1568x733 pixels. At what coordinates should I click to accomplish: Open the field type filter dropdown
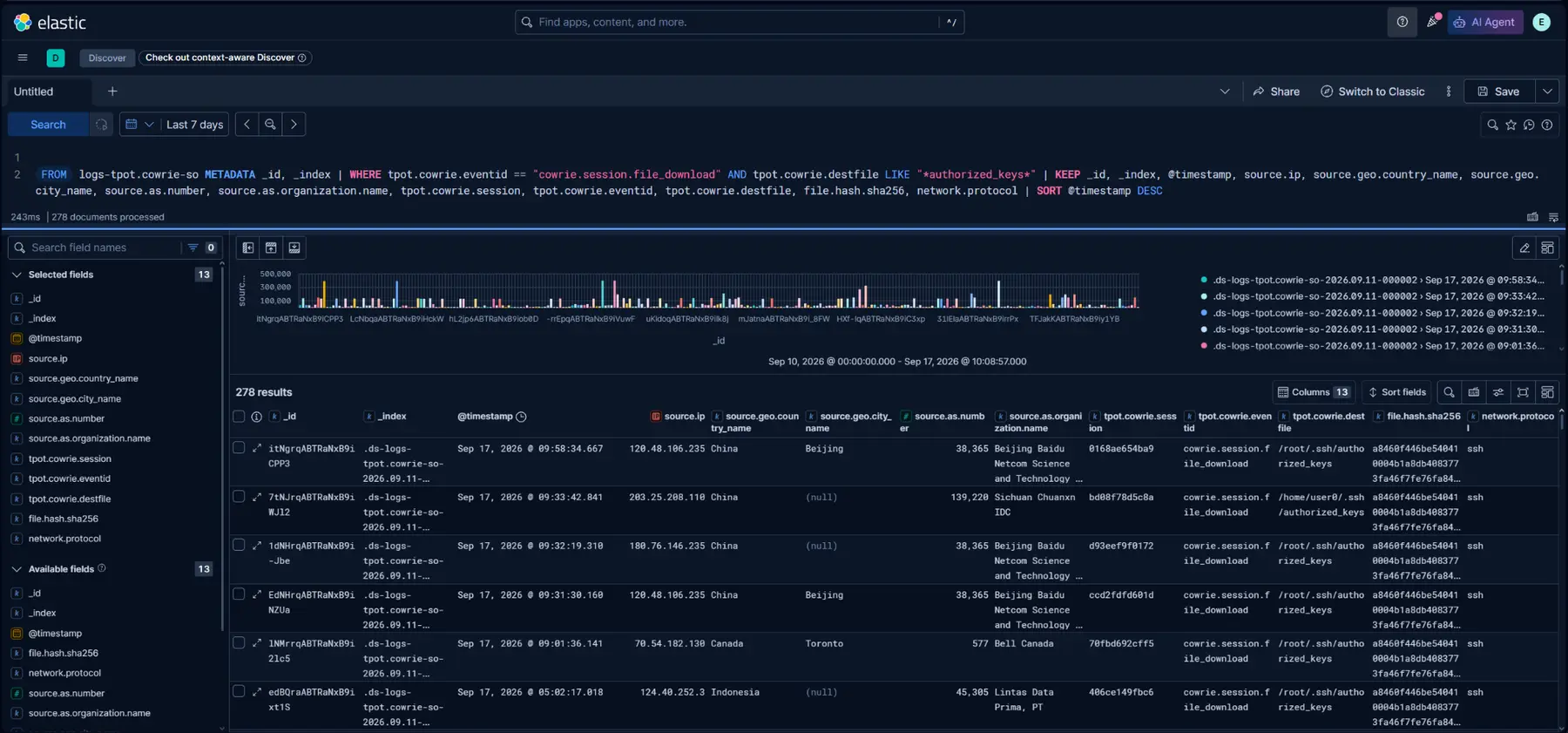[x=201, y=248]
